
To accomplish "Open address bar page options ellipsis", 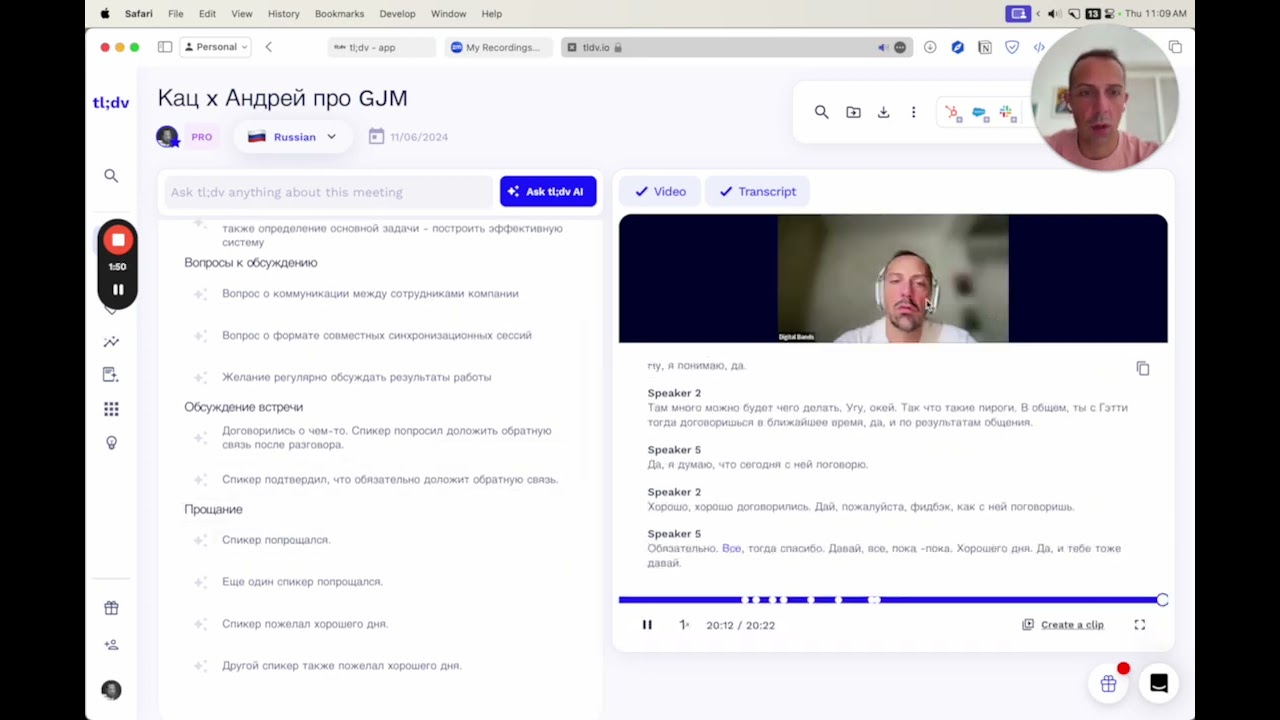I will point(900,47).
